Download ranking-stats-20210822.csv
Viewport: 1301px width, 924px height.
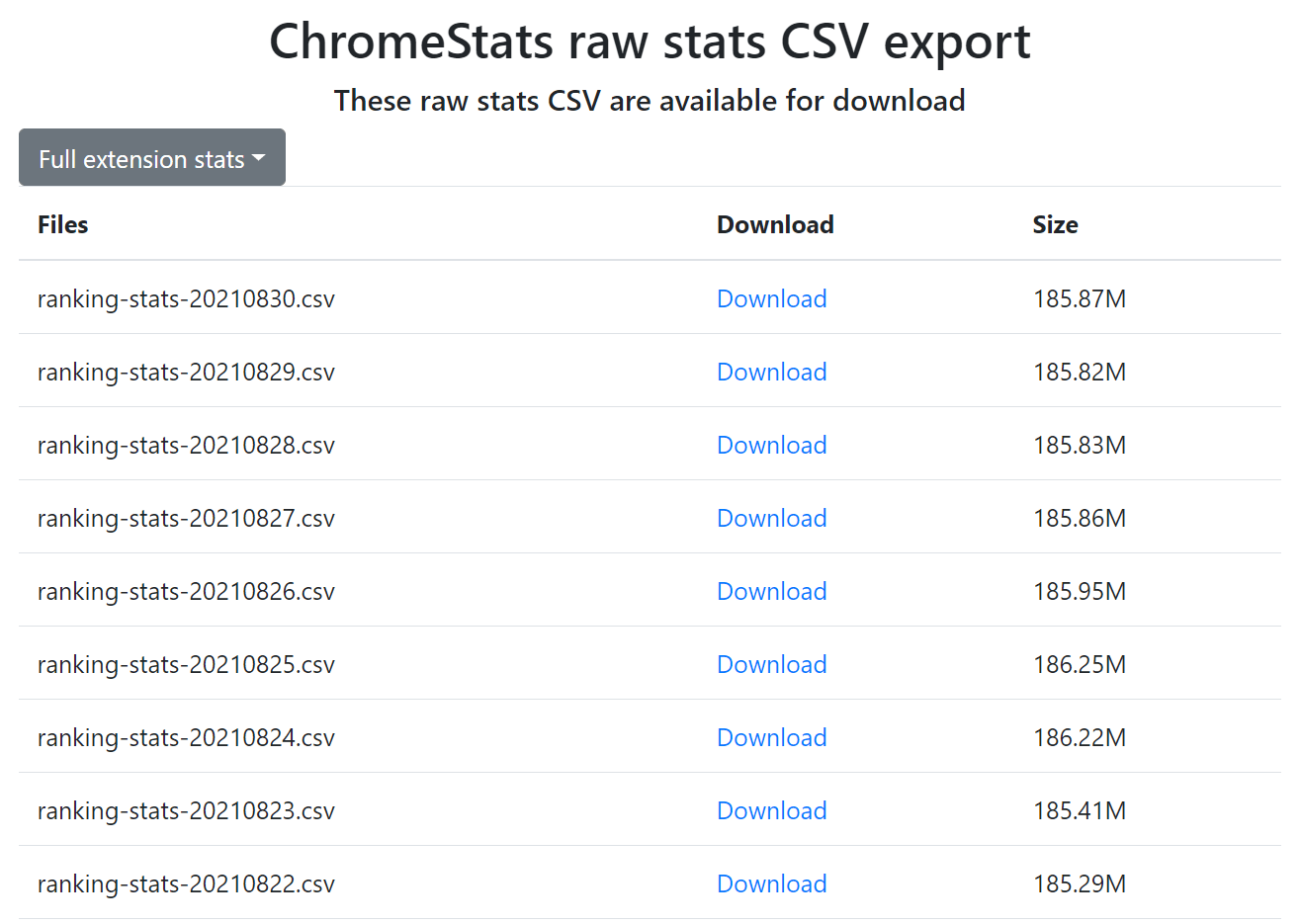click(x=771, y=883)
